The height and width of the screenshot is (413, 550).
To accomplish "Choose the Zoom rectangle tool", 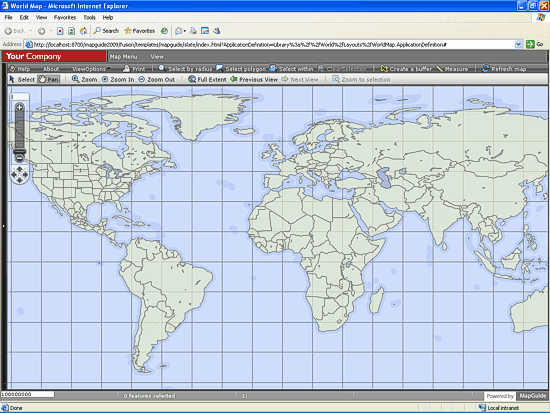I will [x=84, y=79].
